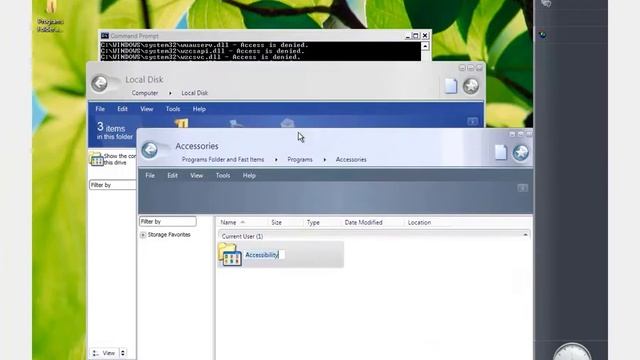Navigate to Programs Folder and Fast Items breadcrumb
640x360 pixels.
223,160
